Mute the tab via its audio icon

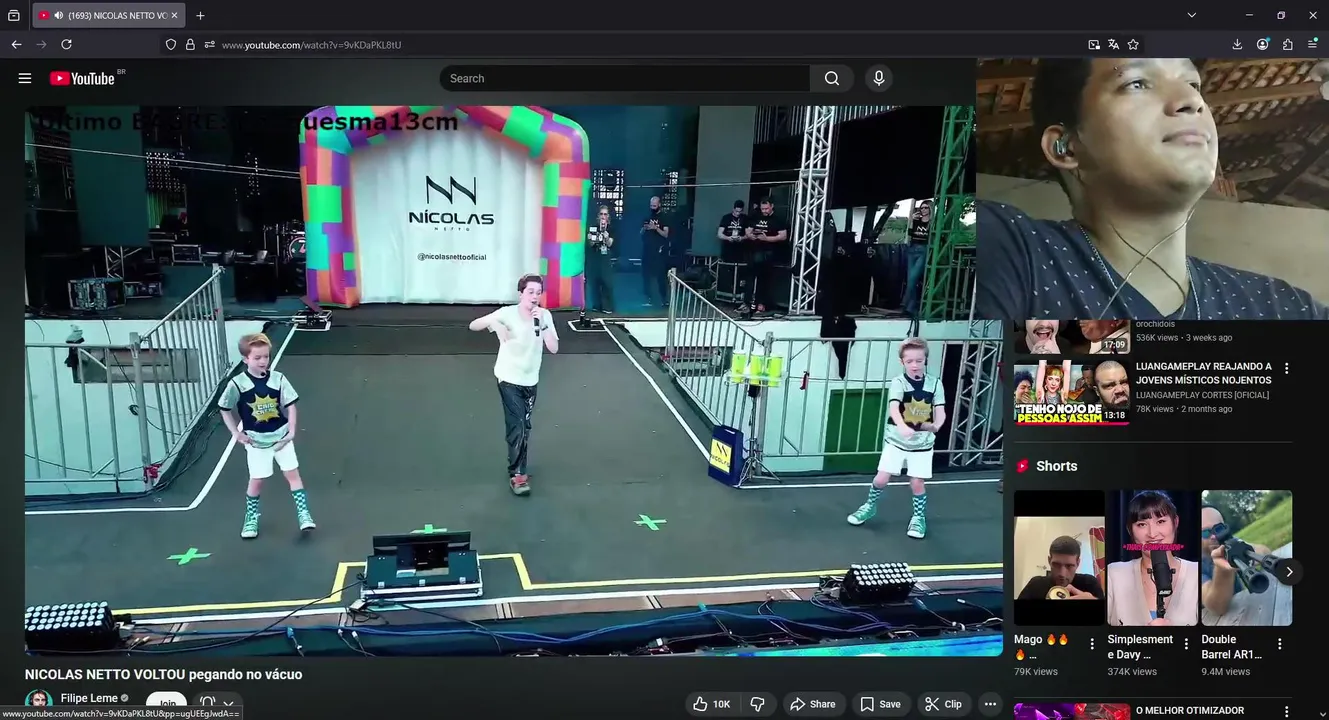59,15
